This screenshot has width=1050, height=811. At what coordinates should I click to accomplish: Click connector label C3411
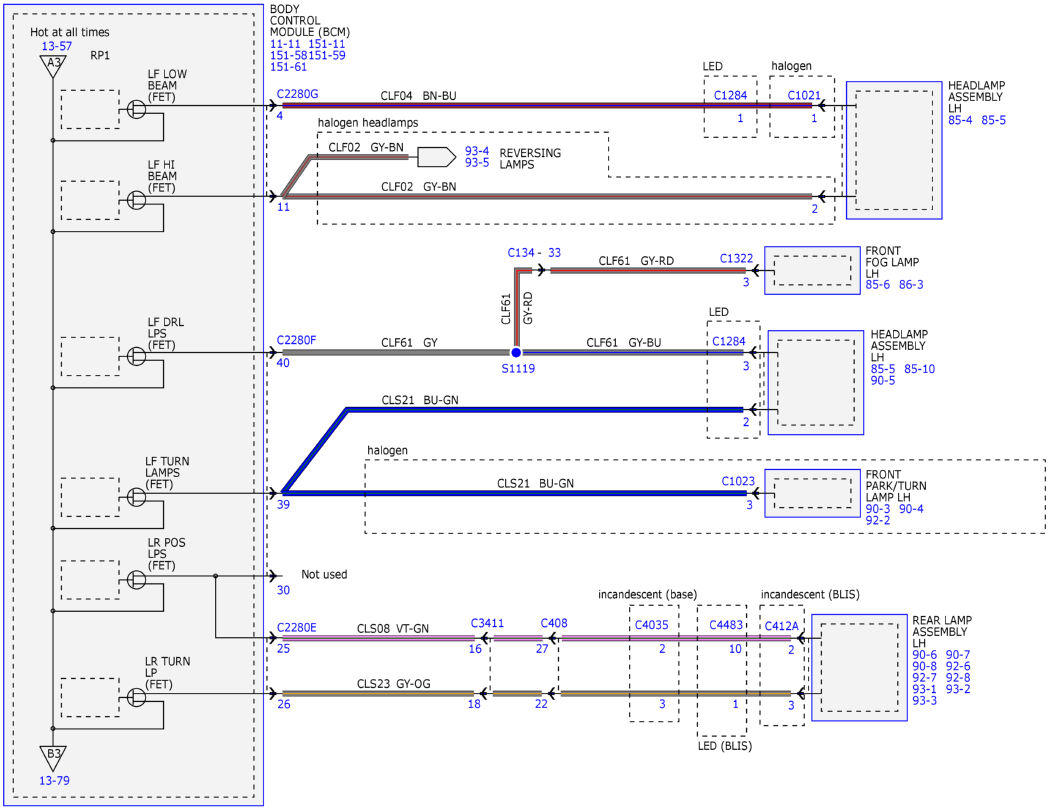[488, 623]
